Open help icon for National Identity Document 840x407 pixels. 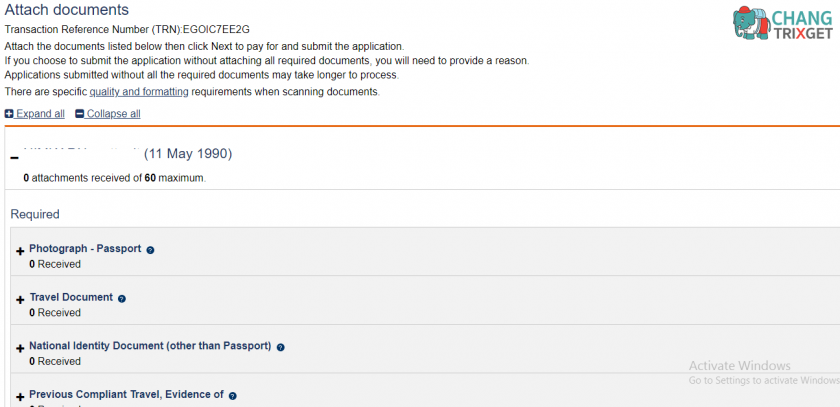click(280, 348)
